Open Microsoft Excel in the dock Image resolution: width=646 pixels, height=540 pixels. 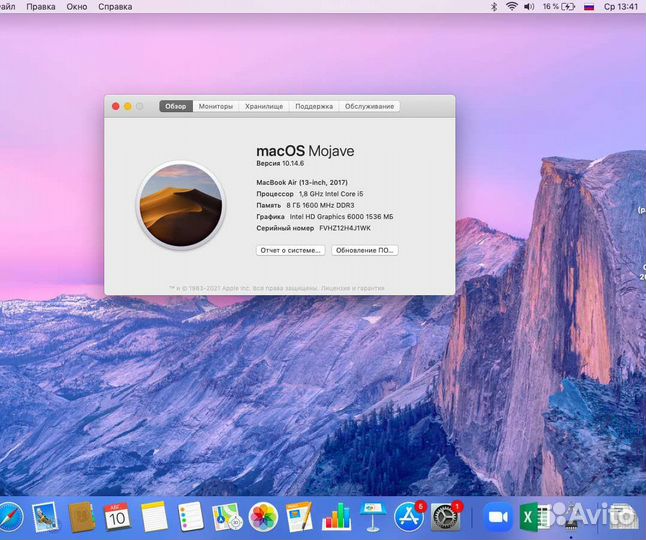(x=533, y=517)
